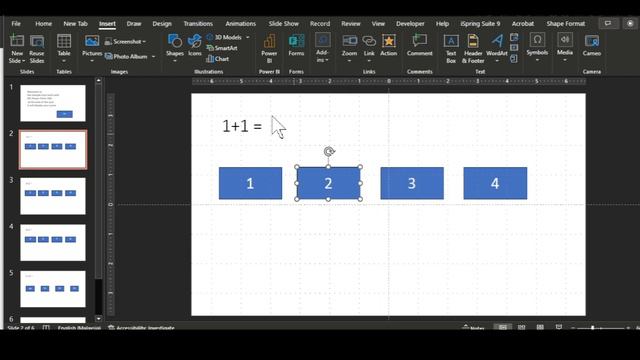Open Accessibility Investigate in status bar
Image resolution: width=640 pixels, height=360 pixels.
click(x=141, y=327)
